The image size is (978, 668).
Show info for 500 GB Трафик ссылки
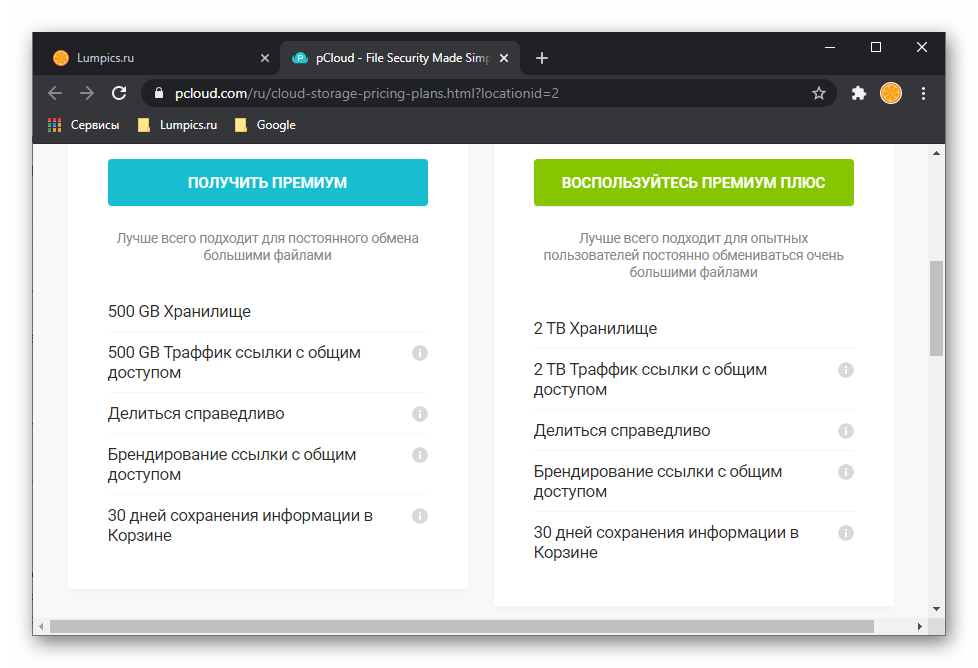point(420,353)
